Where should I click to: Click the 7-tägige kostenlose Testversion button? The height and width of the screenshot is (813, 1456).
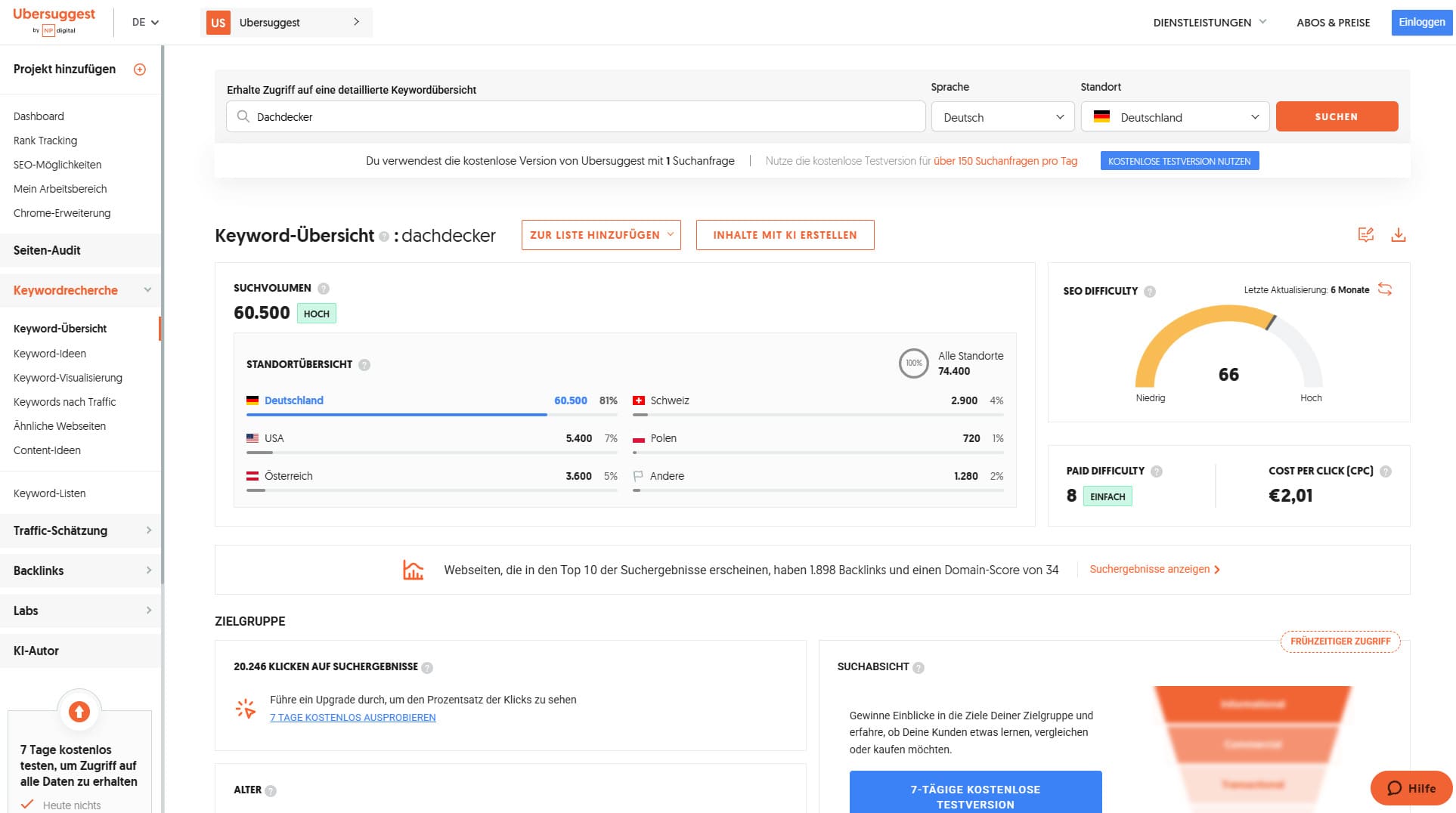975,792
